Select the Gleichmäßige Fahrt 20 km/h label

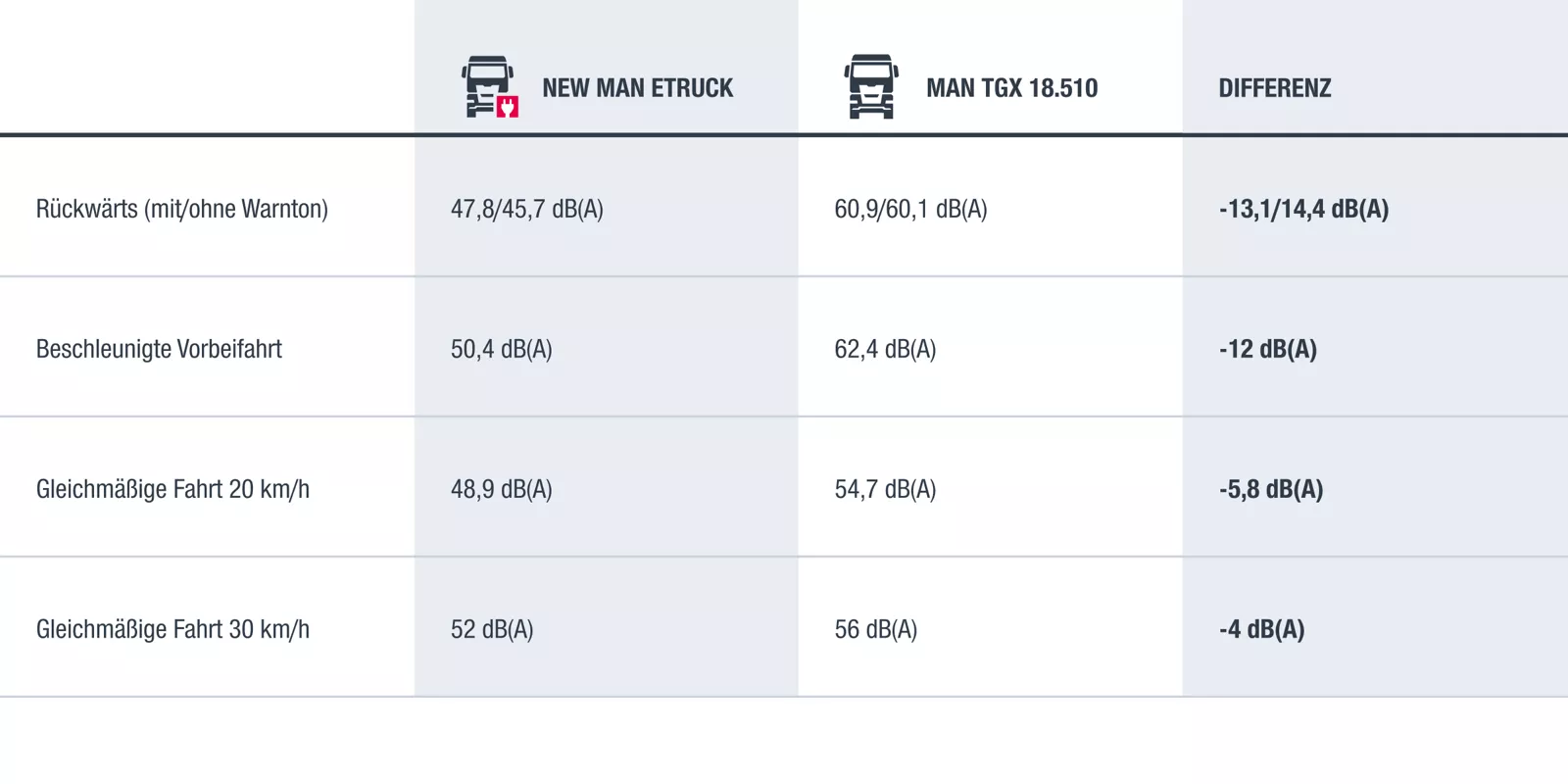coord(172,489)
